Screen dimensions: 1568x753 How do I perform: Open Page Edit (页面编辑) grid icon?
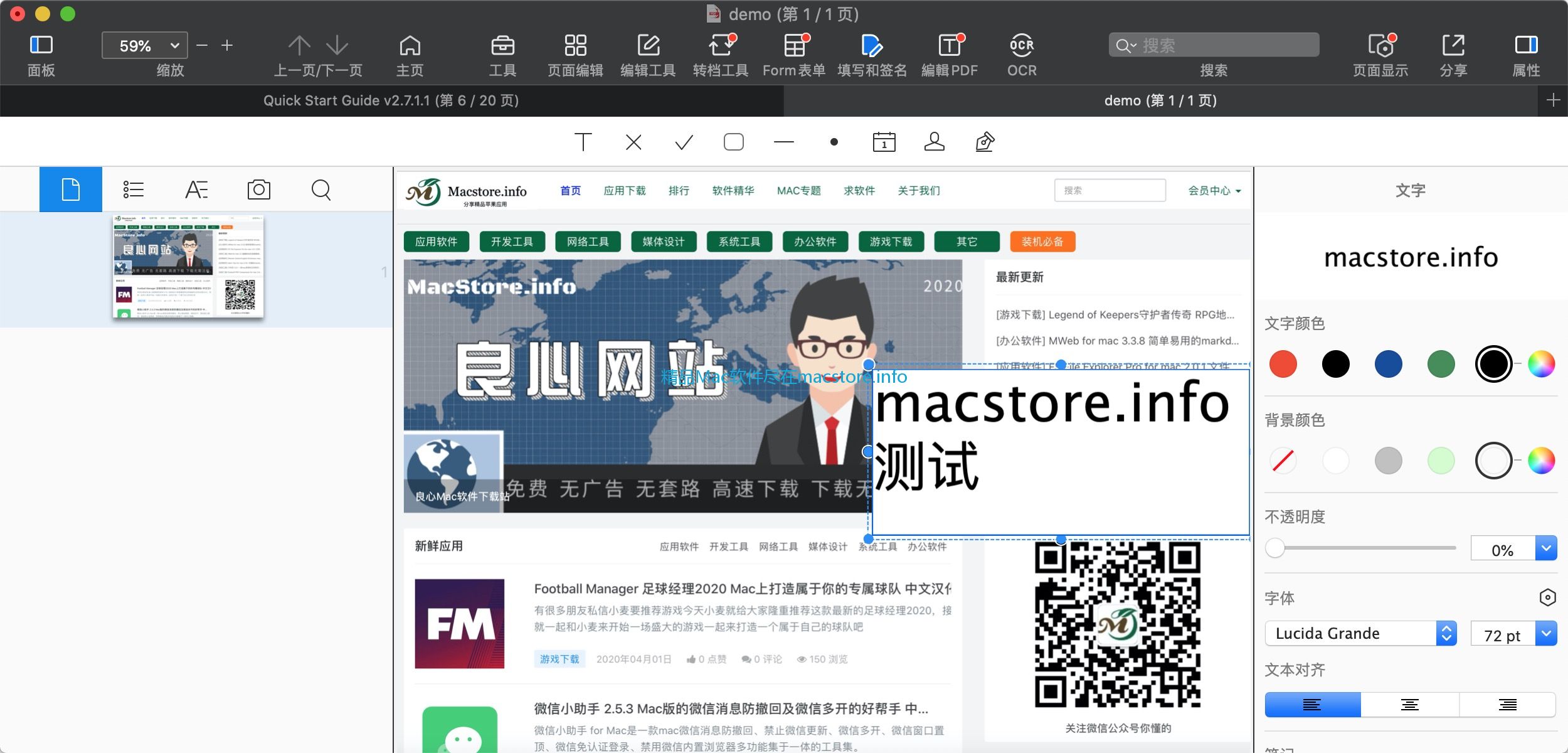[x=575, y=45]
